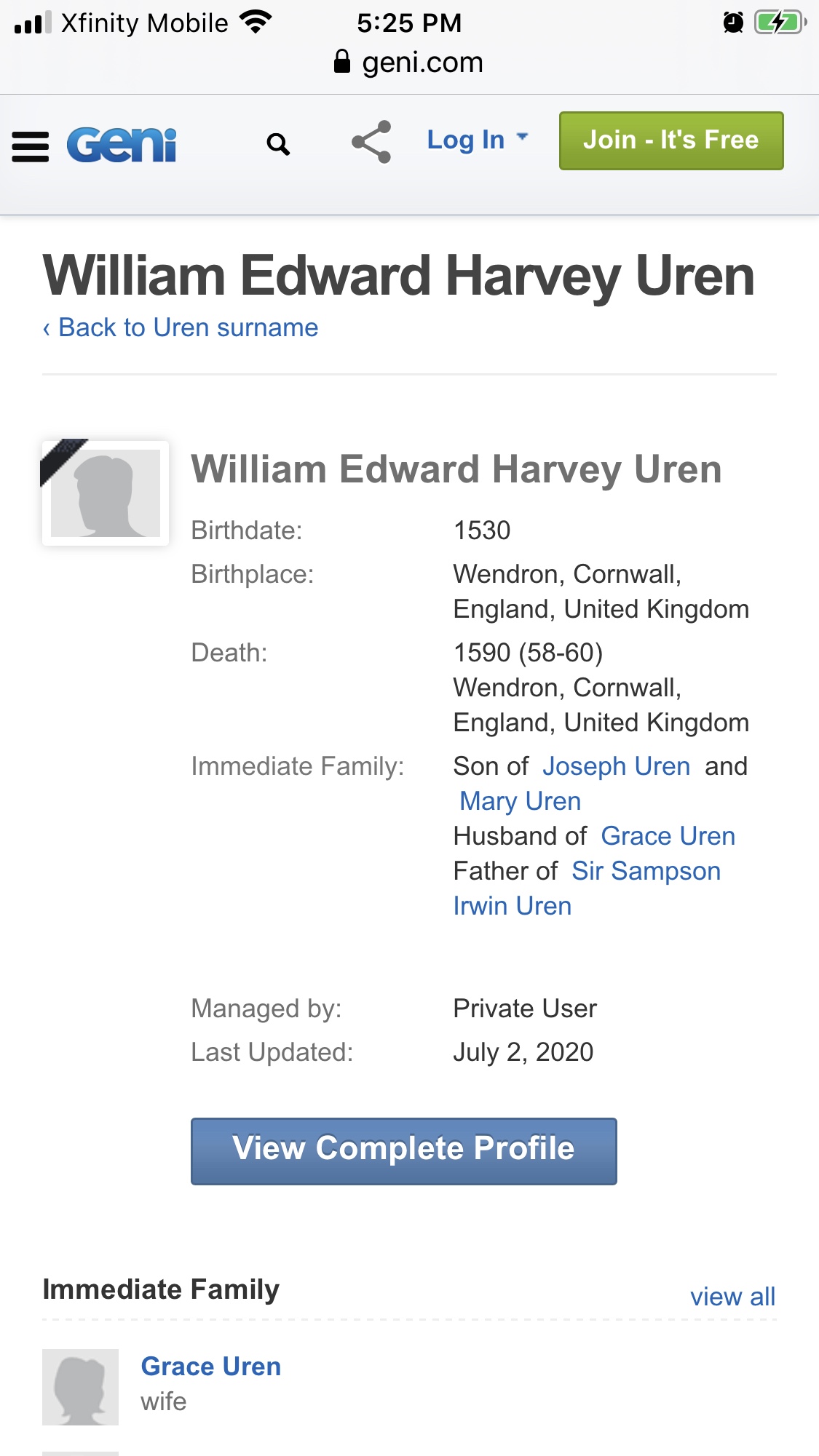Tap the geni.com address bar
The width and height of the screenshot is (819, 1456).
[422, 63]
